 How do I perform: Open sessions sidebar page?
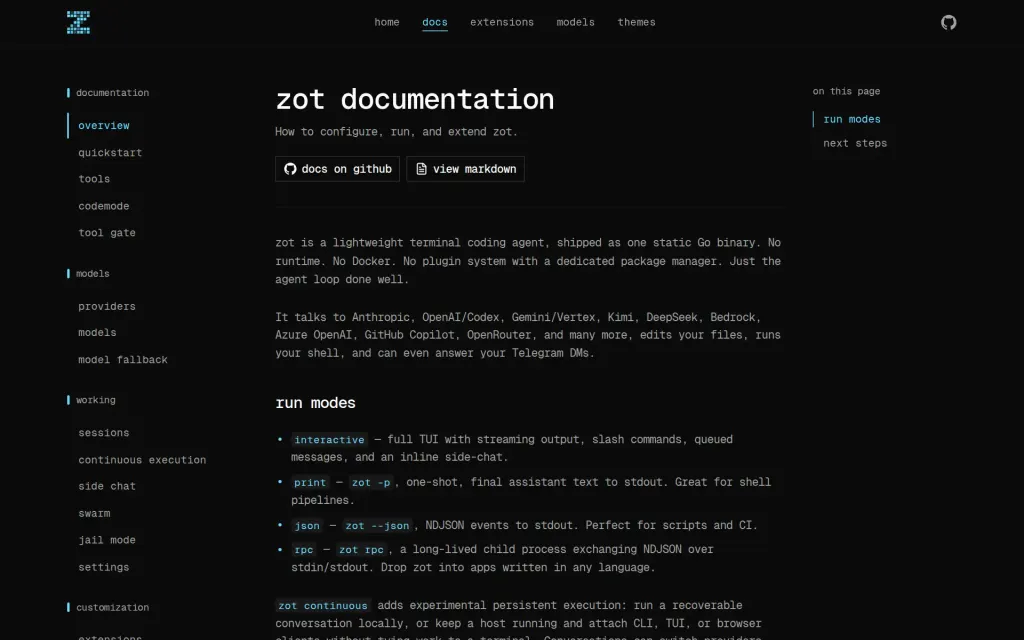104,433
